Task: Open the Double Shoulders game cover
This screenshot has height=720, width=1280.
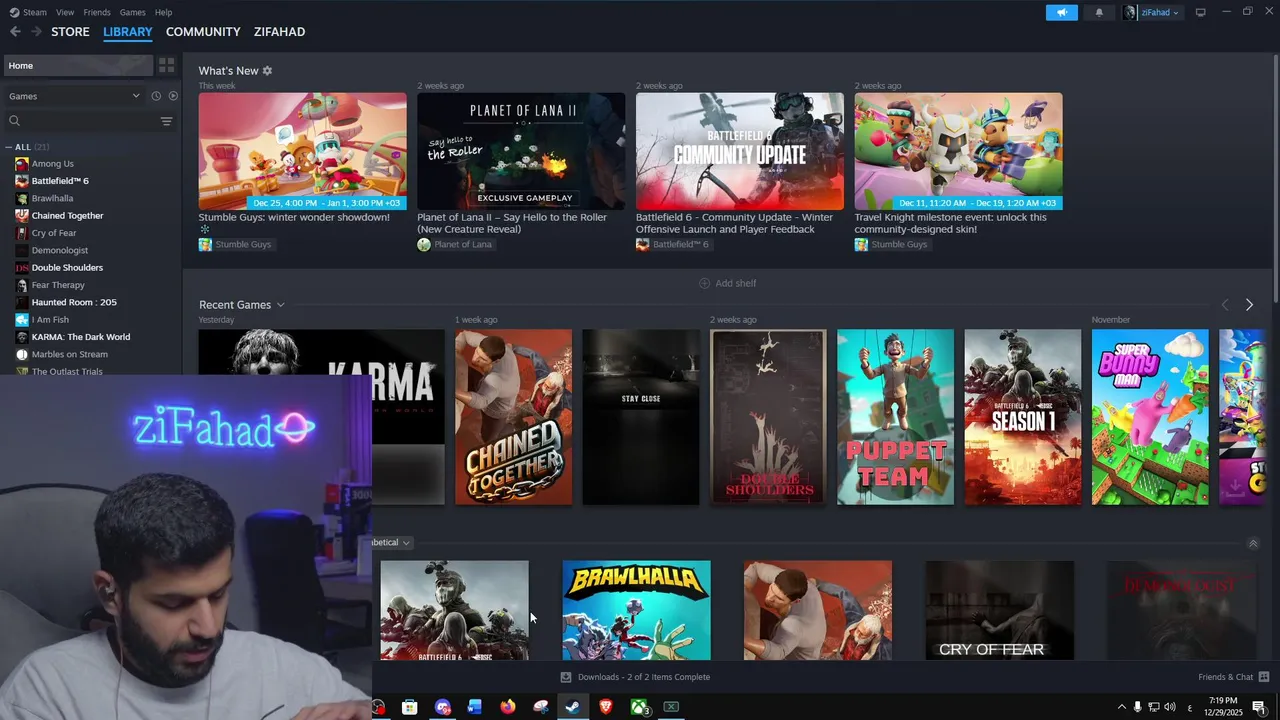Action: tap(768, 417)
